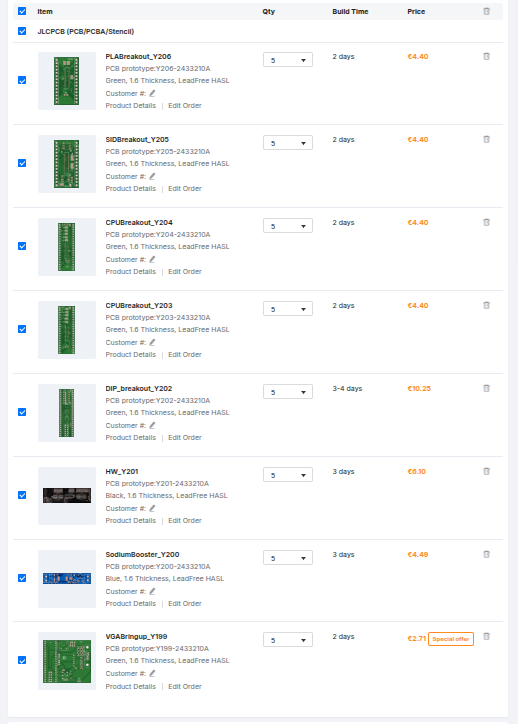The width and height of the screenshot is (518, 724).
Task: Click the trash icon in header row
Action: tap(486, 11)
